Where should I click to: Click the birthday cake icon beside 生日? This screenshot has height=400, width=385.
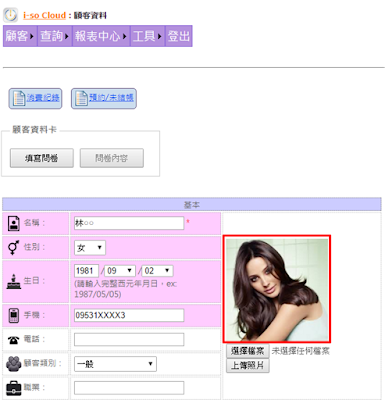[x=14, y=281]
